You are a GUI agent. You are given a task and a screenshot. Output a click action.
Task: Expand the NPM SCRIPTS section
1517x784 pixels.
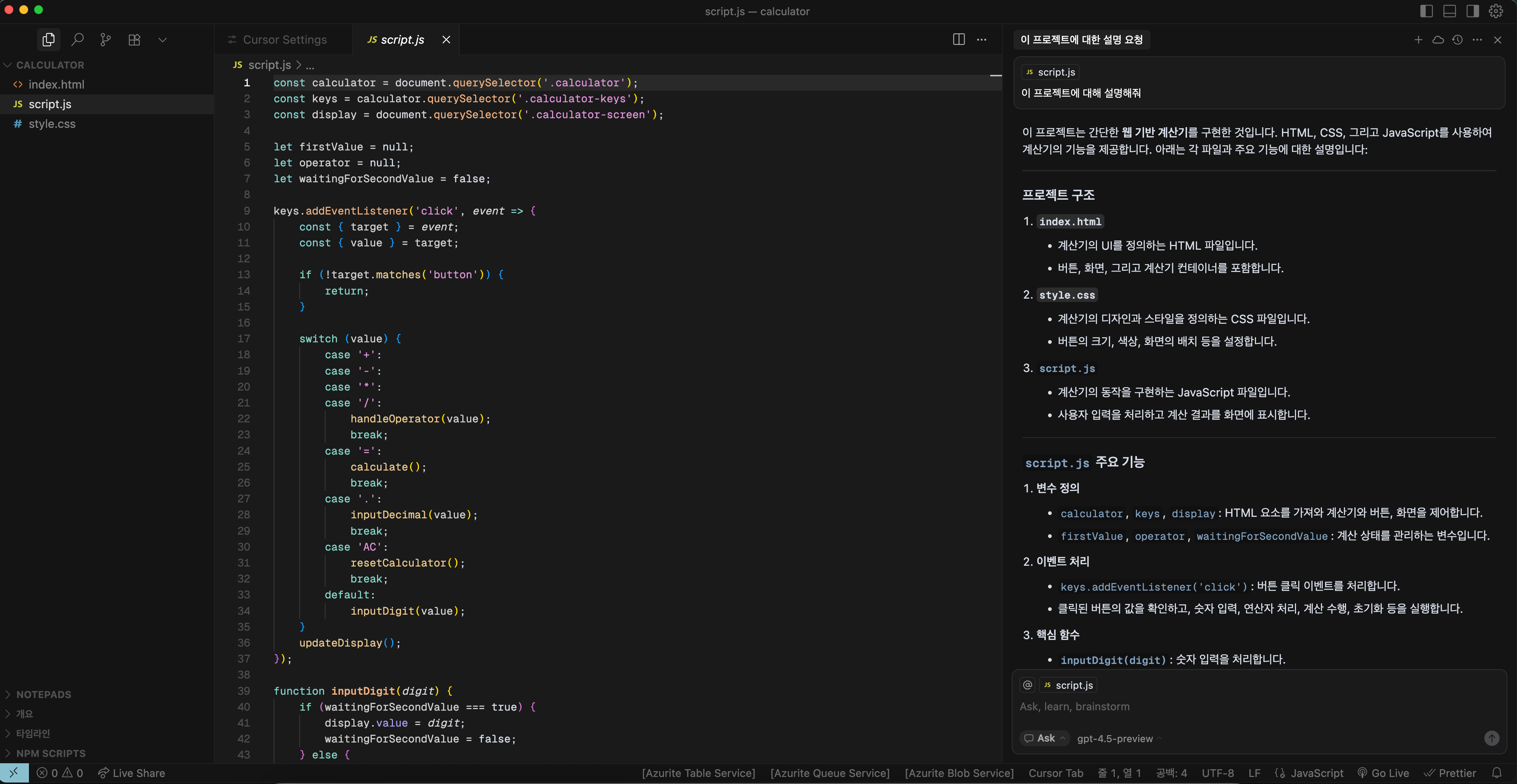pyautogui.click(x=51, y=753)
